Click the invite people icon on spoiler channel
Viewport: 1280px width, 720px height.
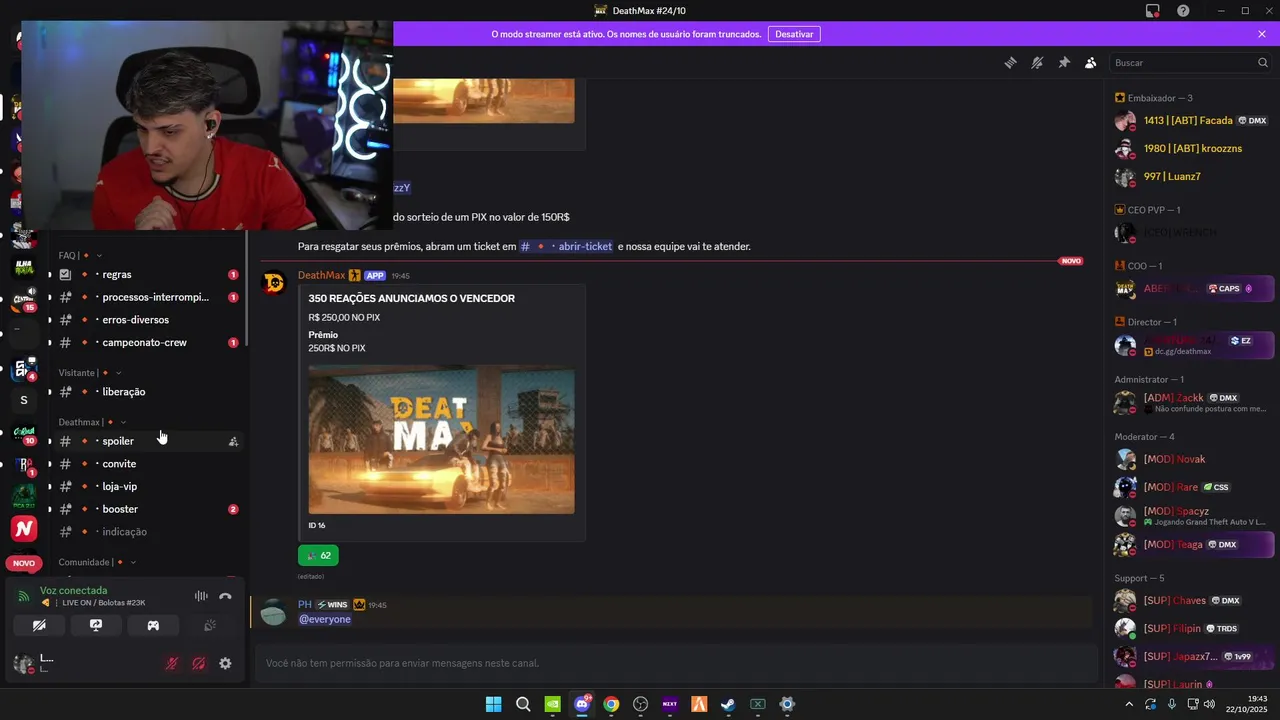point(233,441)
